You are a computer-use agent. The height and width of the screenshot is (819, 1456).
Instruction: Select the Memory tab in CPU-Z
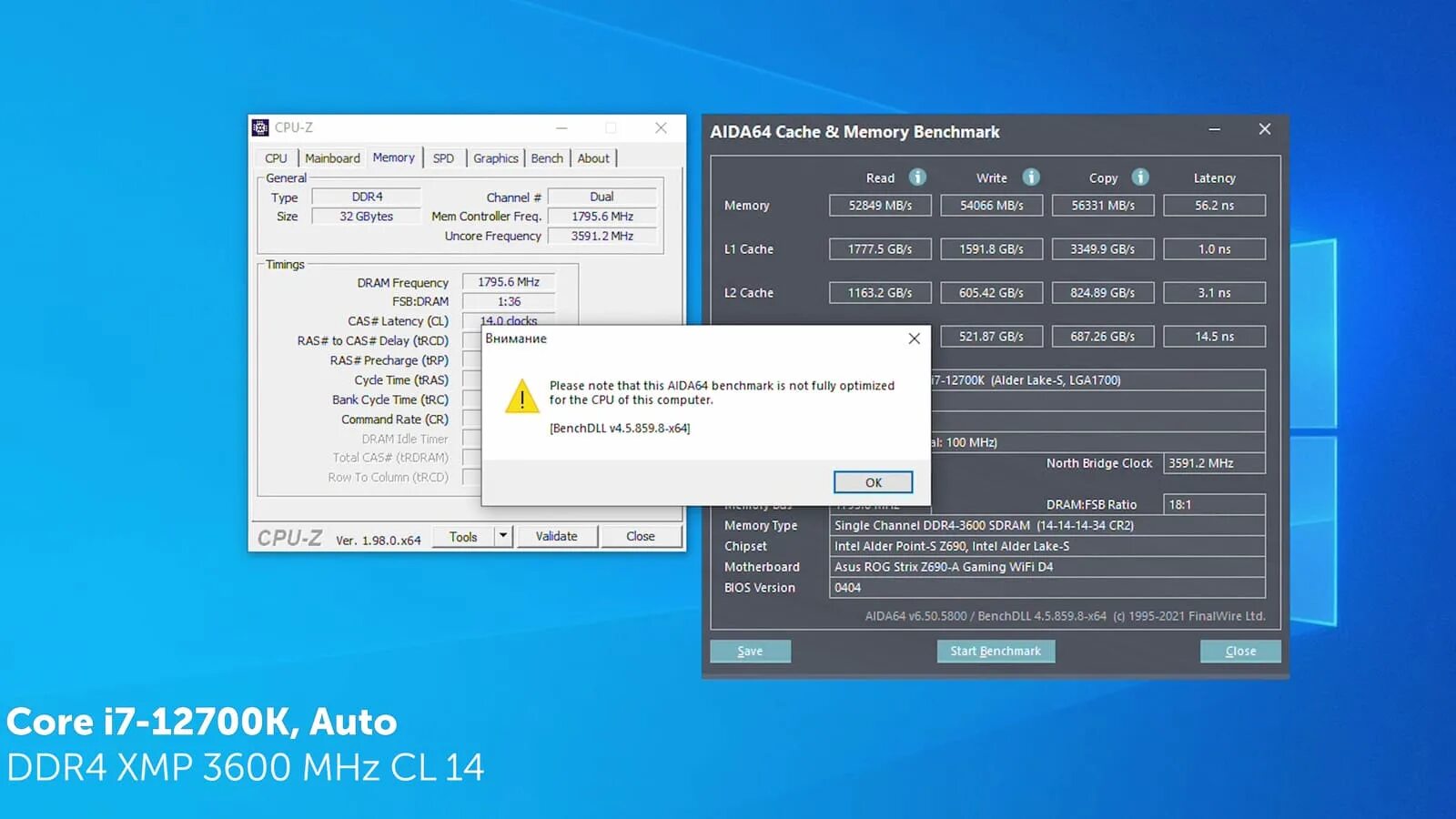click(393, 157)
